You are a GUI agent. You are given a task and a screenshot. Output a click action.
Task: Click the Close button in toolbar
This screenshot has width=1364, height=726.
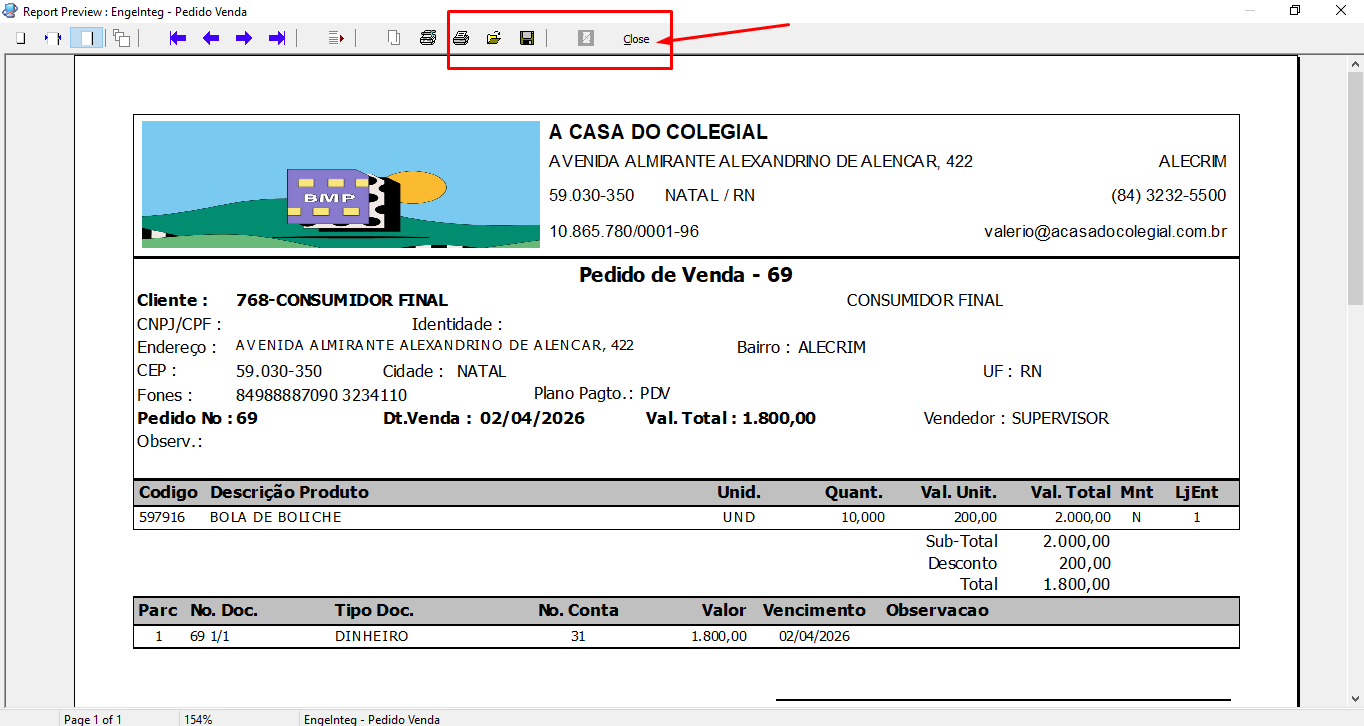(x=636, y=39)
